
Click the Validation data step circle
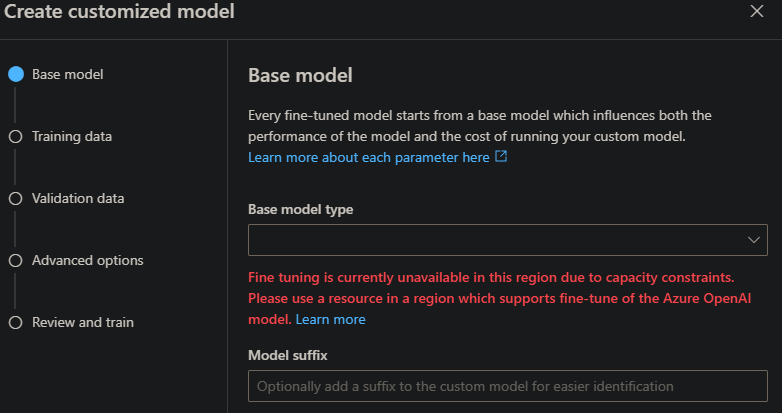click(x=15, y=198)
